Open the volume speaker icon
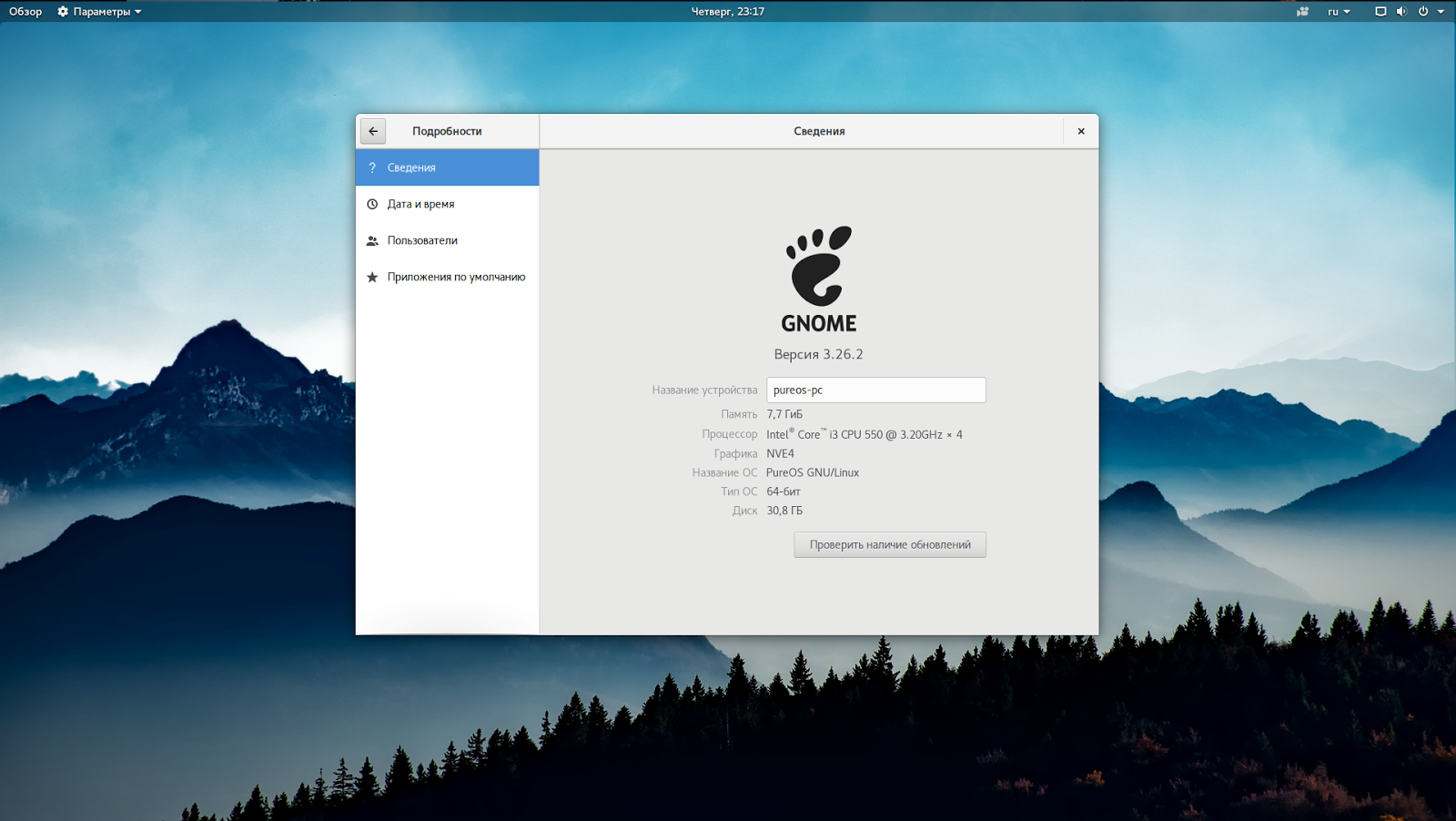Screen dimensions: 1456x821 click(1401, 12)
